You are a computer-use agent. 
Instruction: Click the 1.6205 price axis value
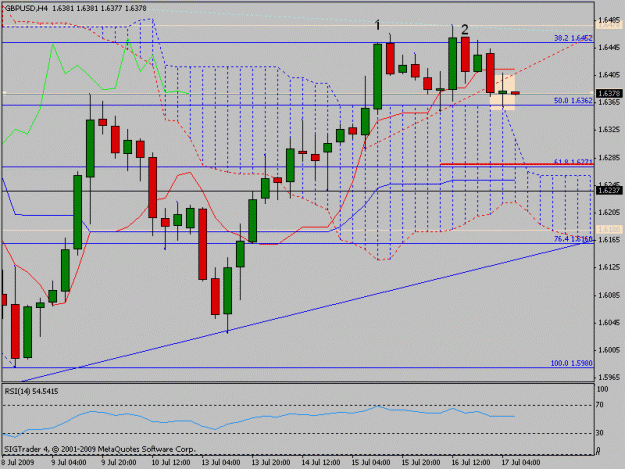pos(609,212)
